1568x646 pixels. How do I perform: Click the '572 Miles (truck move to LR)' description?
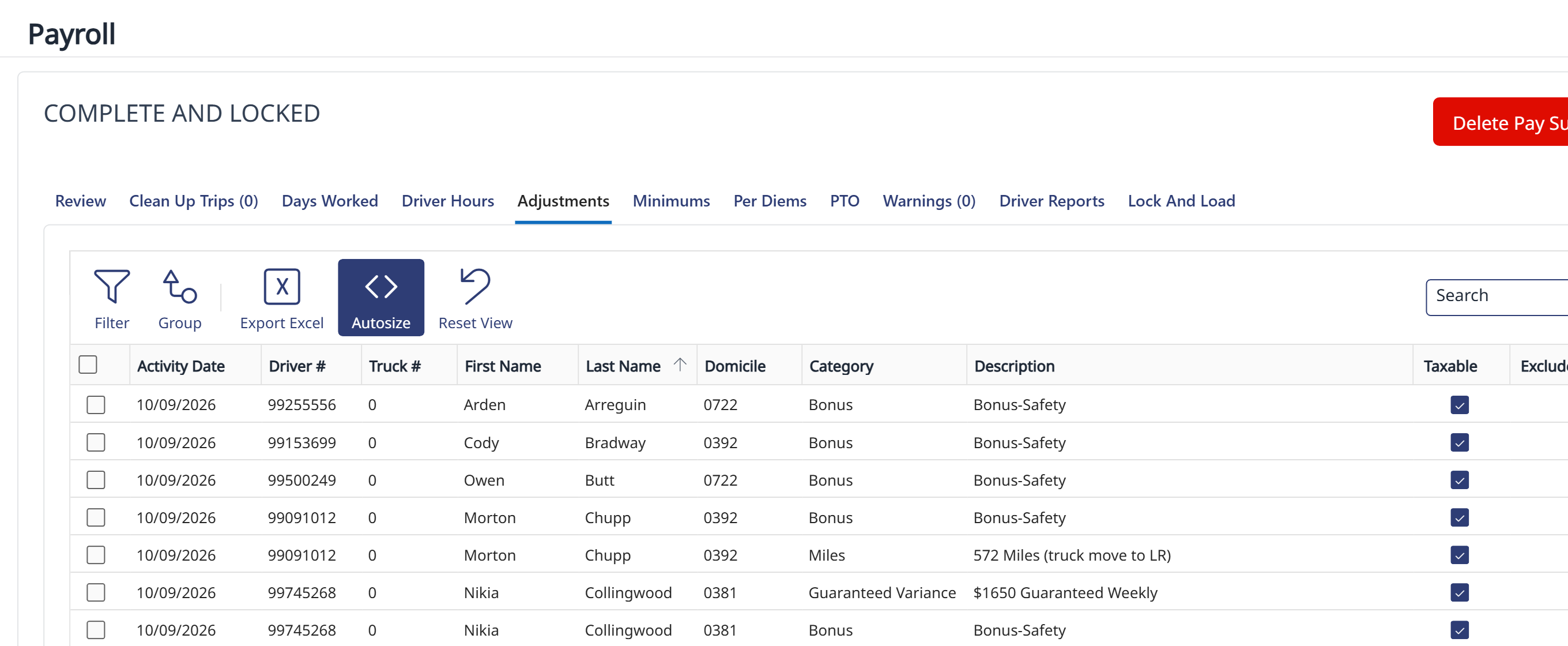pyautogui.click(x=1072, y=555)
